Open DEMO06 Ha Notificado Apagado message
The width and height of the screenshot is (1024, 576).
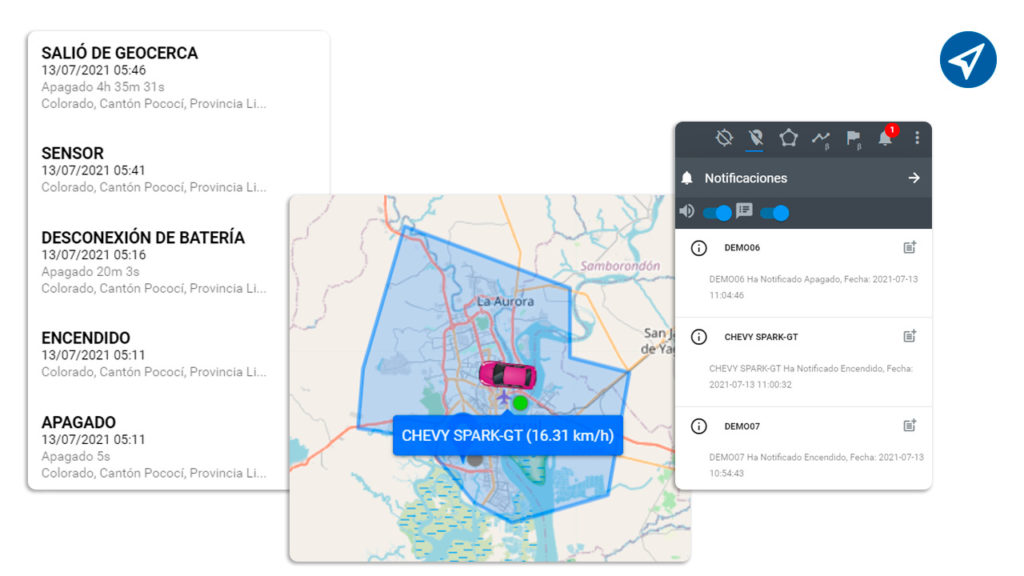(x=813, y=287)
